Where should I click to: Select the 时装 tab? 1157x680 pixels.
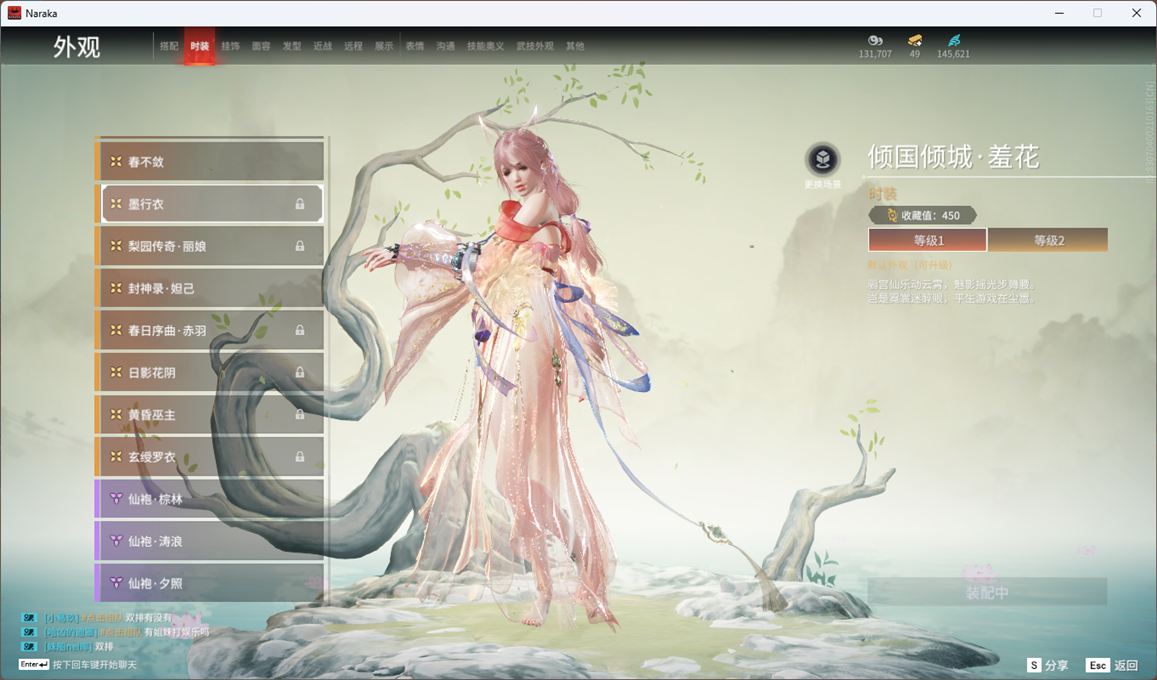point(199,46)
